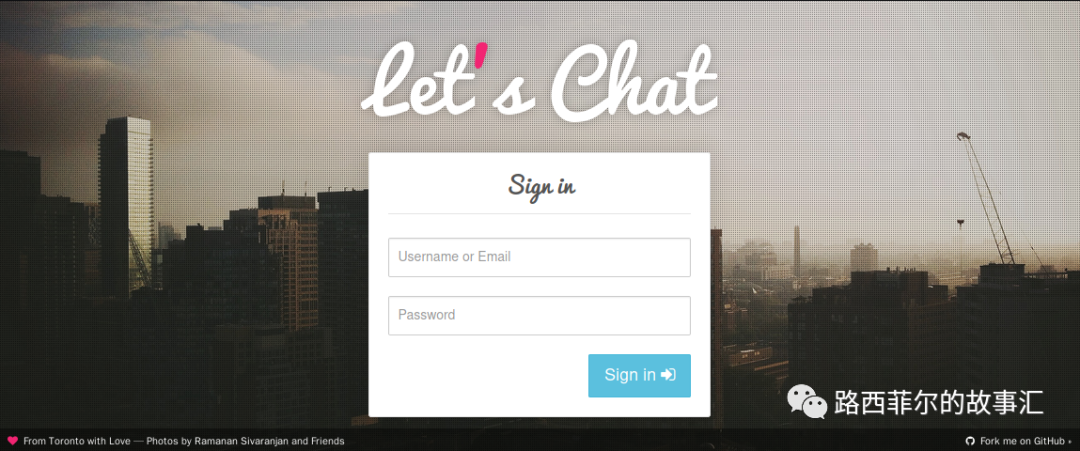The height and width of the screenshot is (451, 1080).
Task: Click the blue Sign in button
Action: [x=639, y=375]
